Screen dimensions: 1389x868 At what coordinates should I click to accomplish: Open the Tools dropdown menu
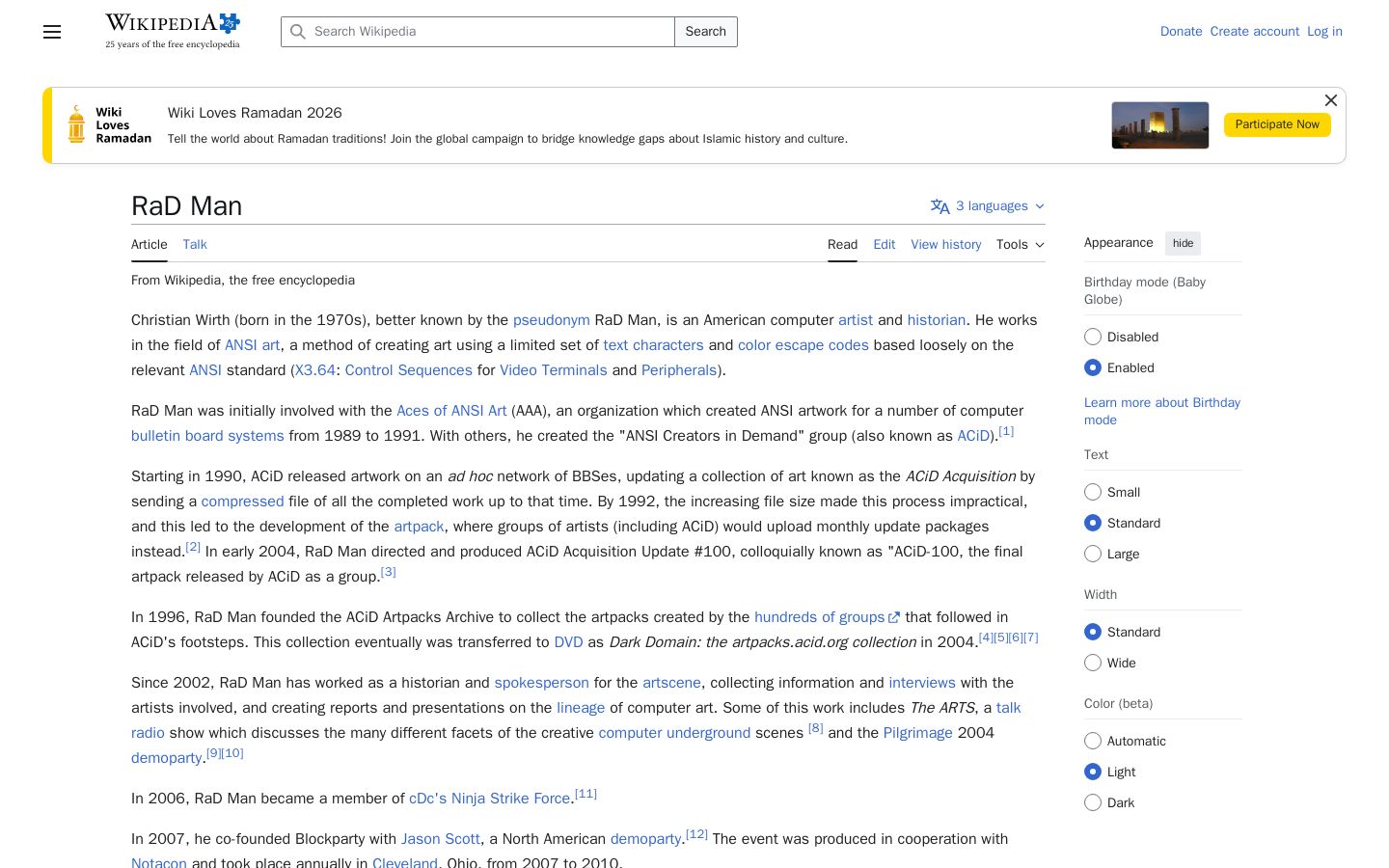(x=1021, y=245)
